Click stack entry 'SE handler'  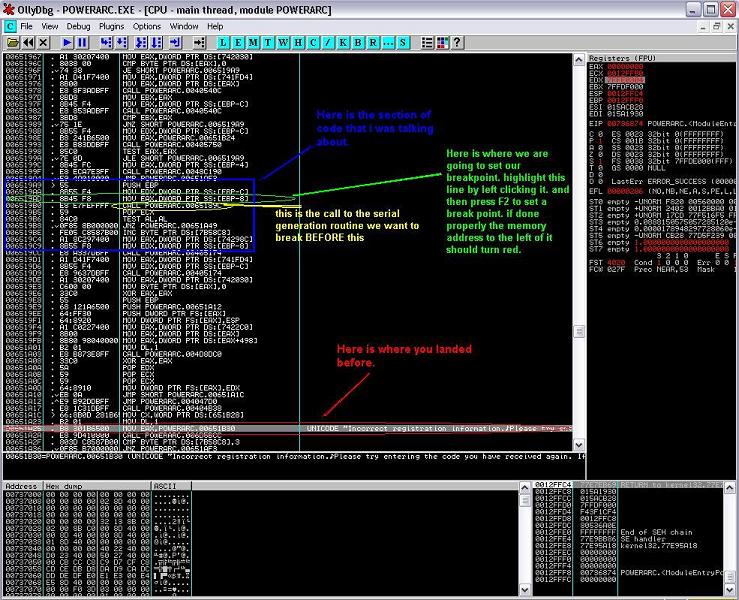[x=643, y=539]
